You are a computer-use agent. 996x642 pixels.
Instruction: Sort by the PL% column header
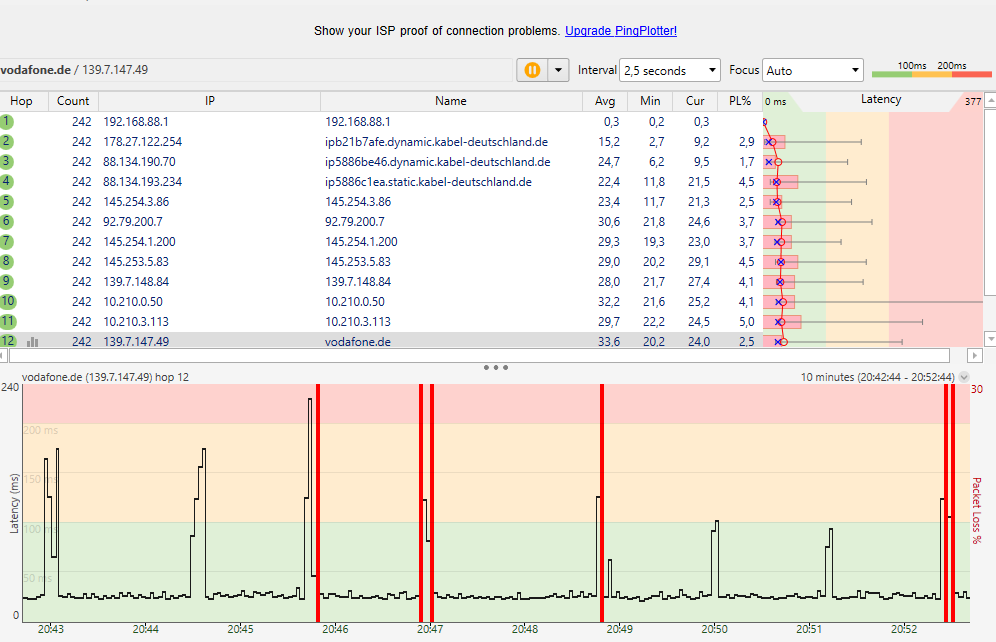click(x=740, y=101)
